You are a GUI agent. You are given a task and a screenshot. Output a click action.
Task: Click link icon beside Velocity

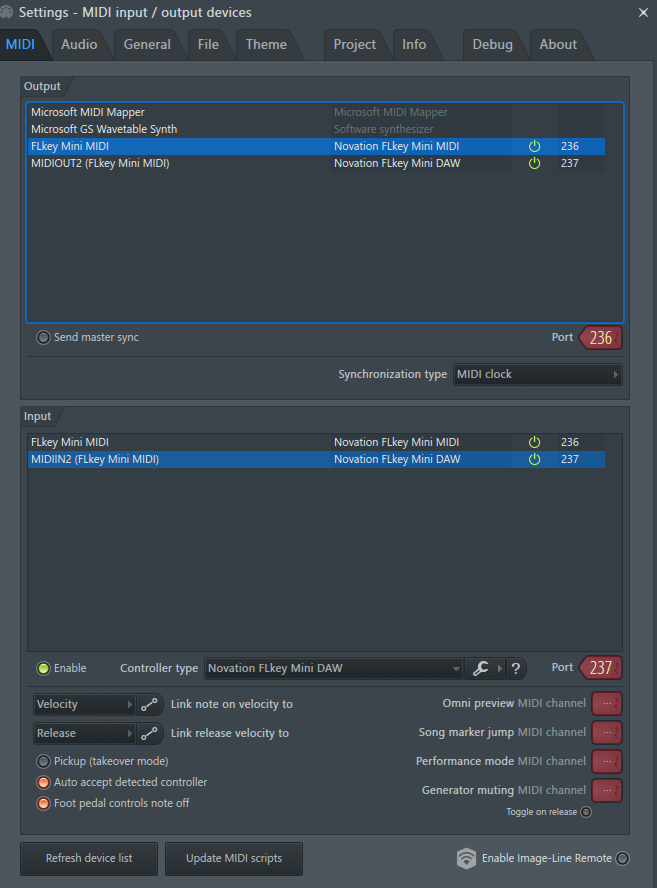150,705
